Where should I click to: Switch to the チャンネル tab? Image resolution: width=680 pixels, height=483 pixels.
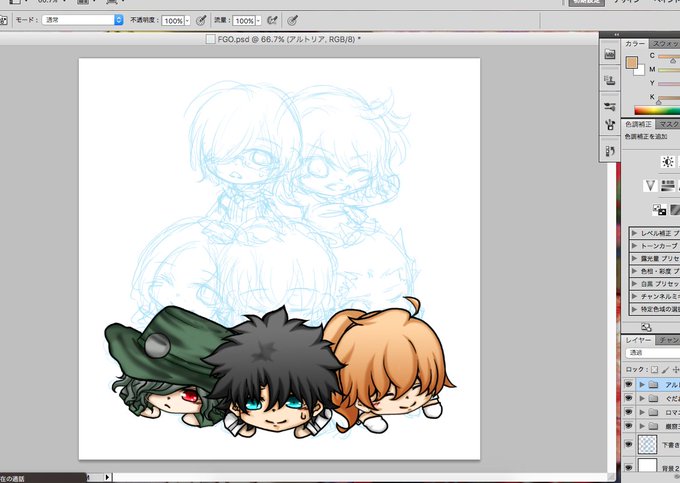(x=668, y=340)
